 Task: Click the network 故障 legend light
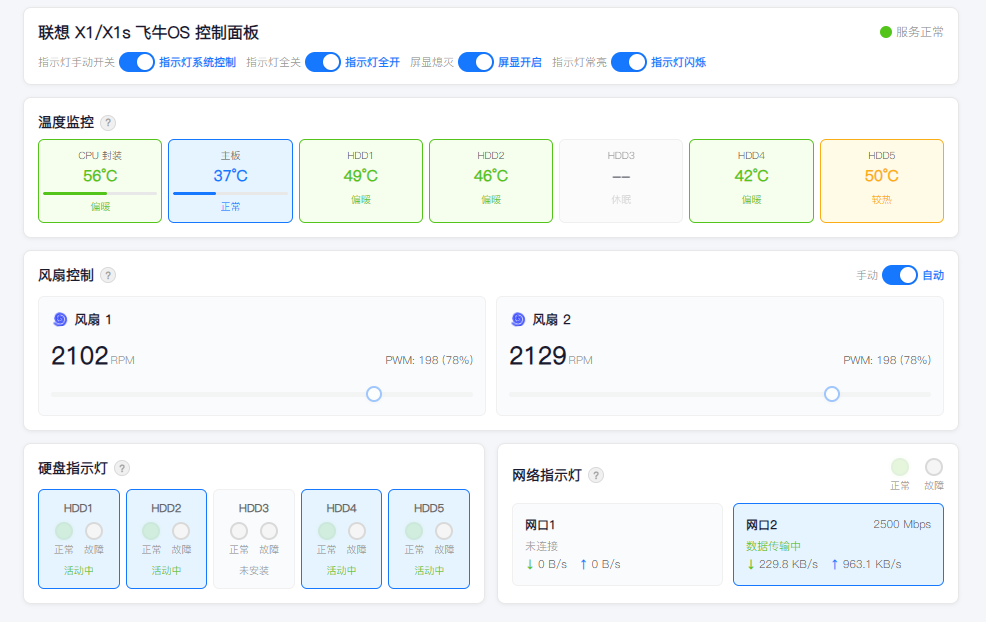coord(934,467)
